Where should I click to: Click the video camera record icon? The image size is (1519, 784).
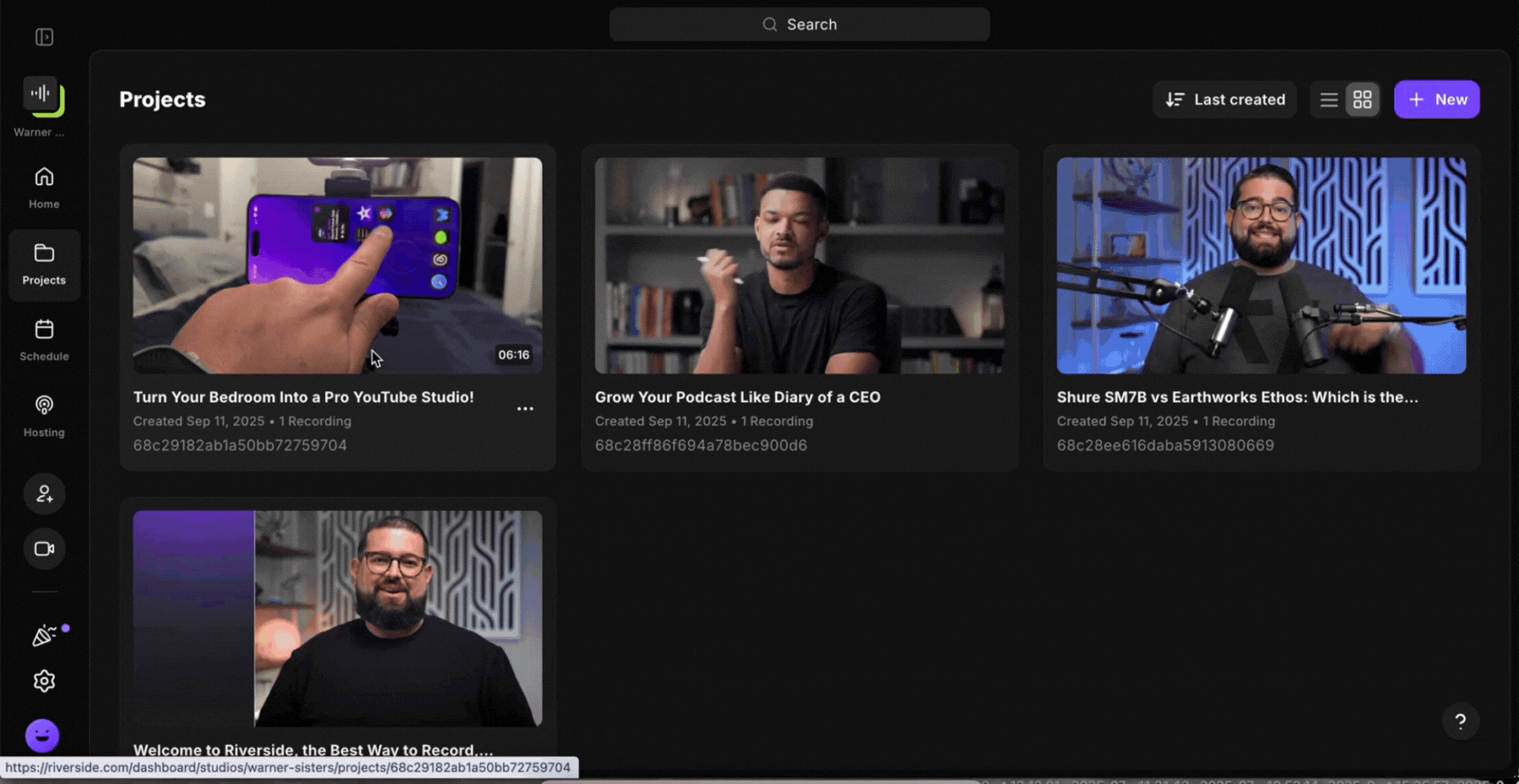click(x=44, y=549)
